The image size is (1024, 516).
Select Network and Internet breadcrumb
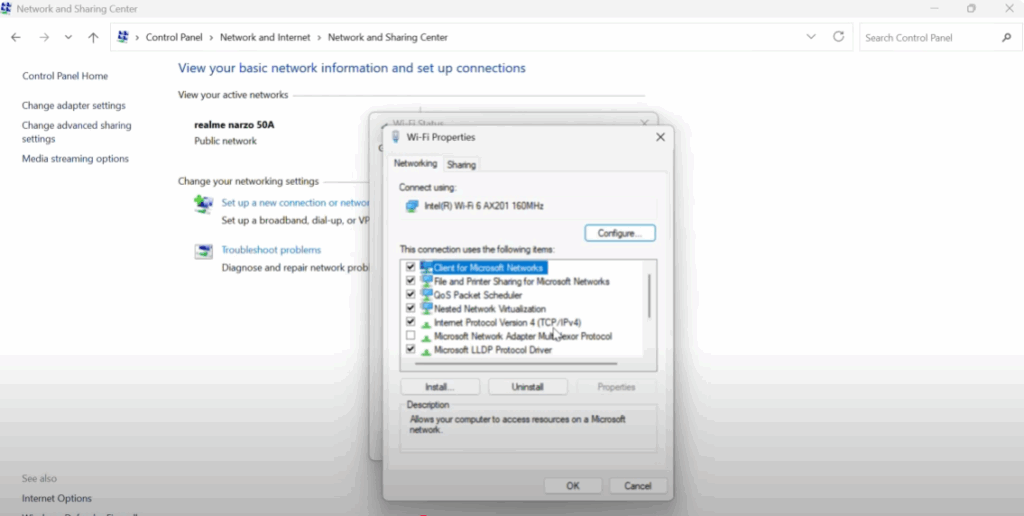(x=265, y=38)
